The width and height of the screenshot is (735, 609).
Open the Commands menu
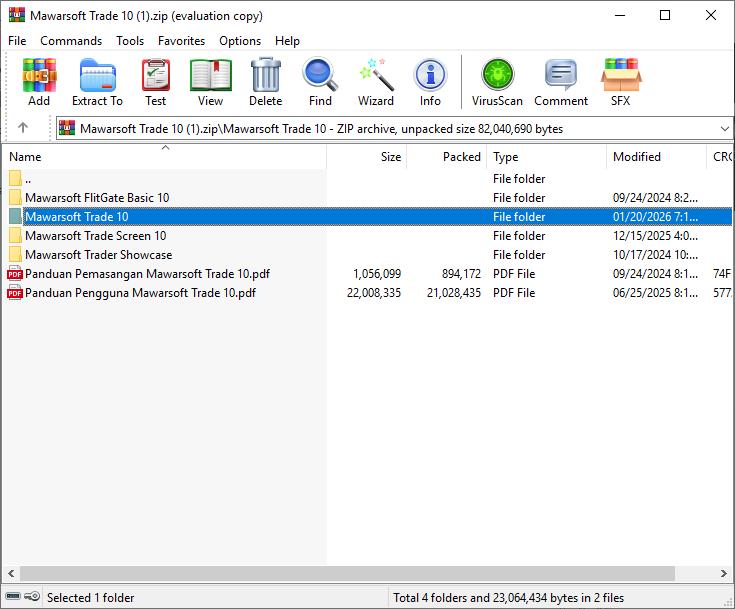71,41
